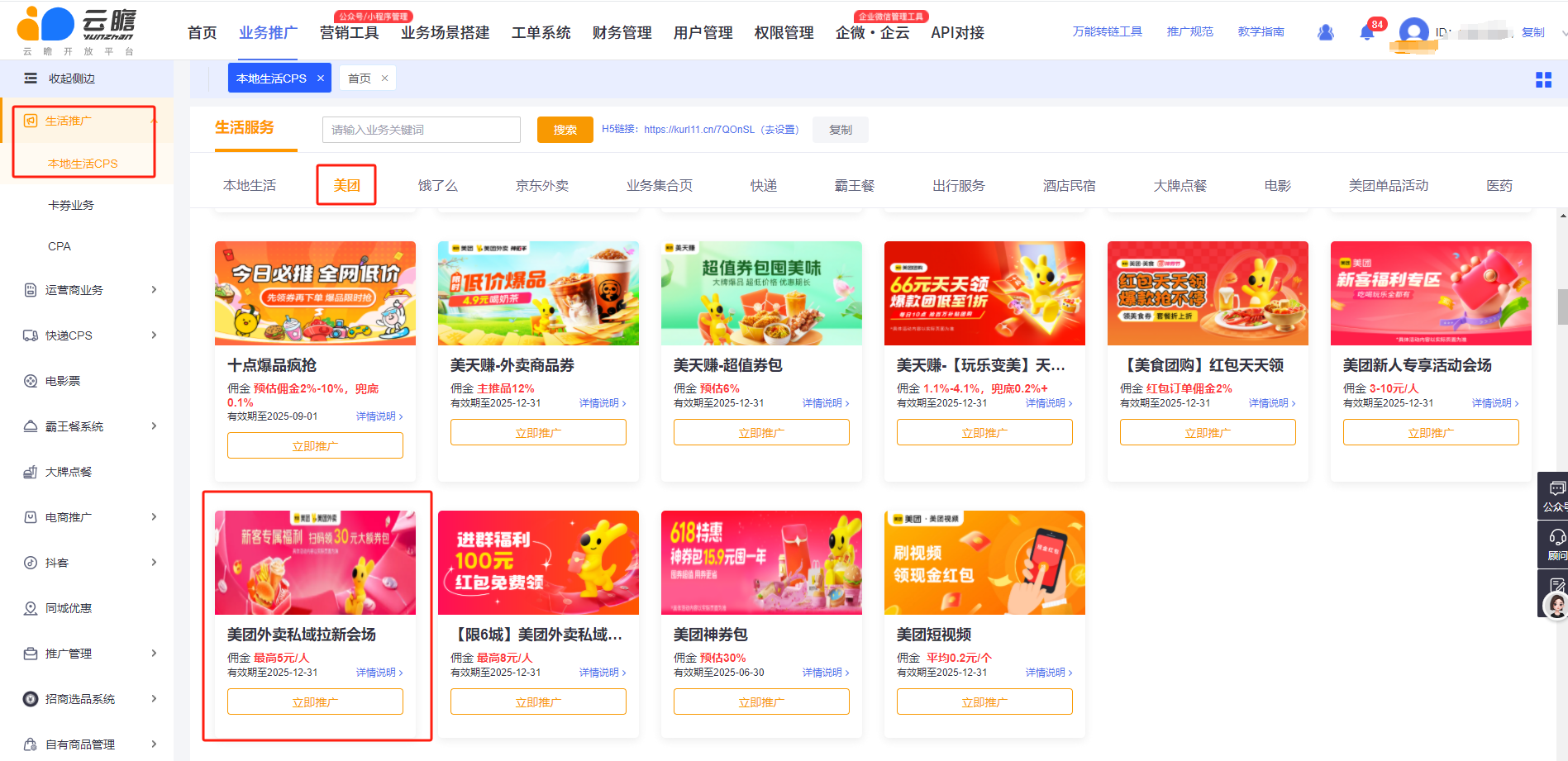Click 立即推广 under 美团神券包
This screenshot has width=1568, height=761.
tap(761, 702)
